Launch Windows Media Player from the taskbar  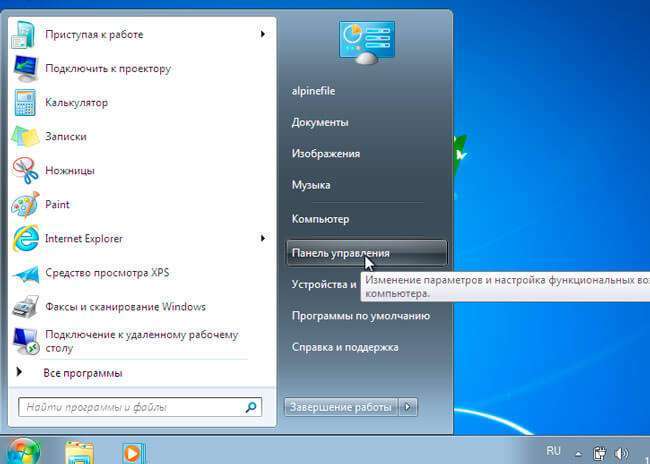click(133, 453)
